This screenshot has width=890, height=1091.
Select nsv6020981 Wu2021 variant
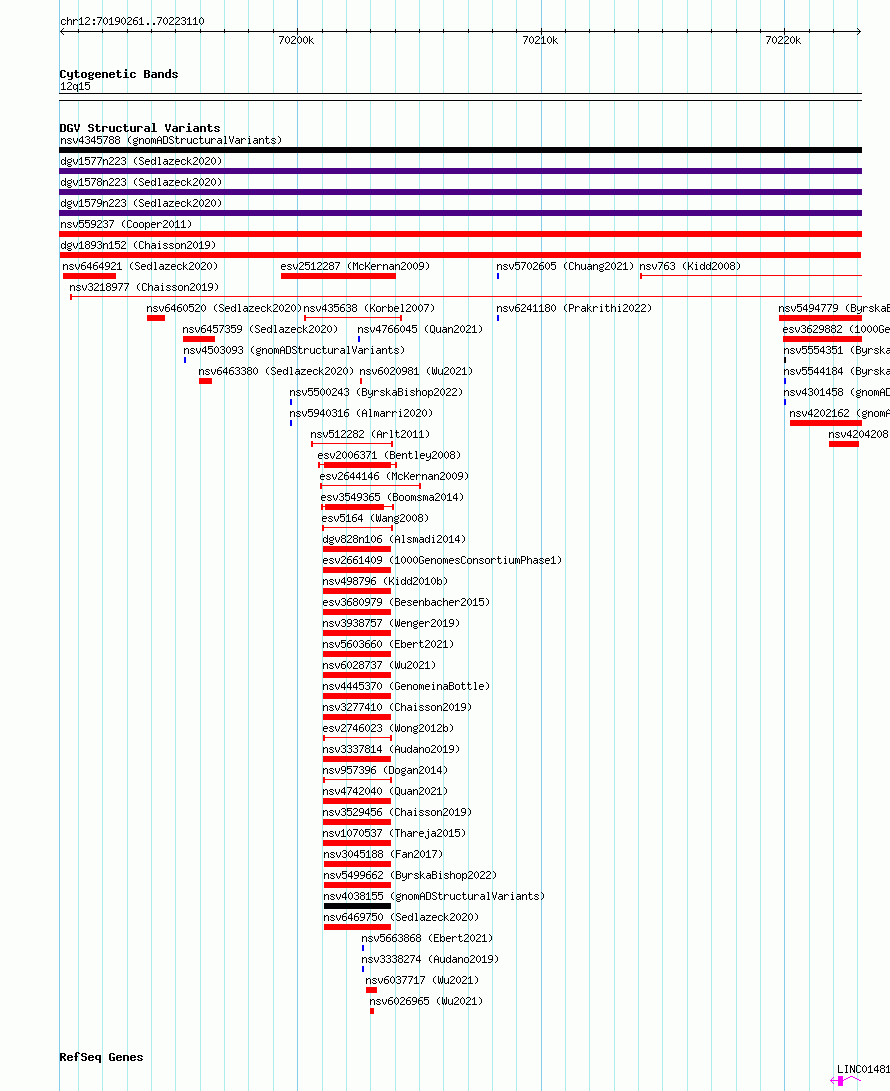tap(416, 371)
